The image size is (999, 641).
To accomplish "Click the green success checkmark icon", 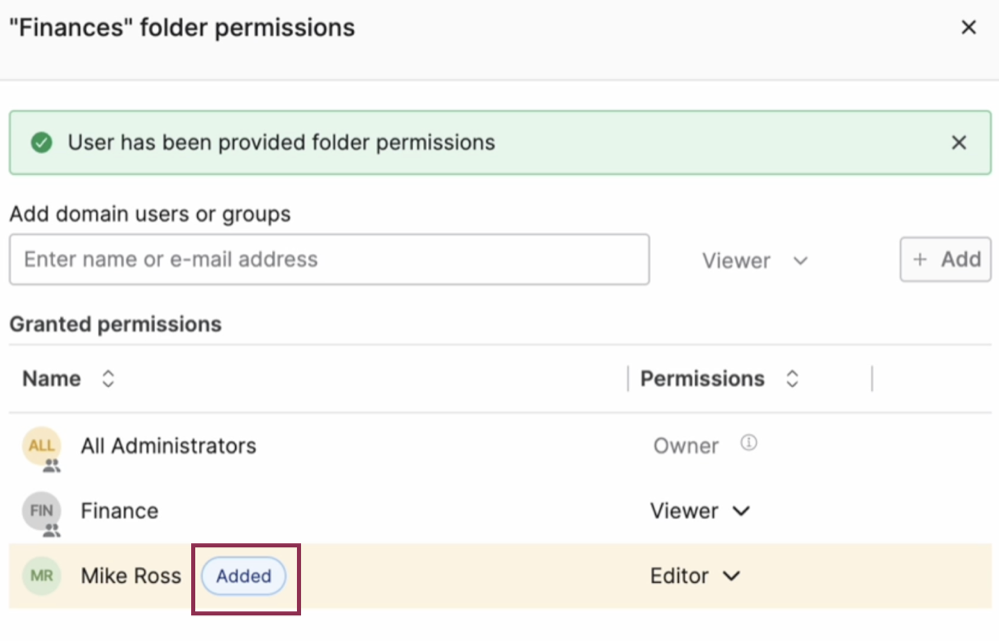I will coord(40,142).
